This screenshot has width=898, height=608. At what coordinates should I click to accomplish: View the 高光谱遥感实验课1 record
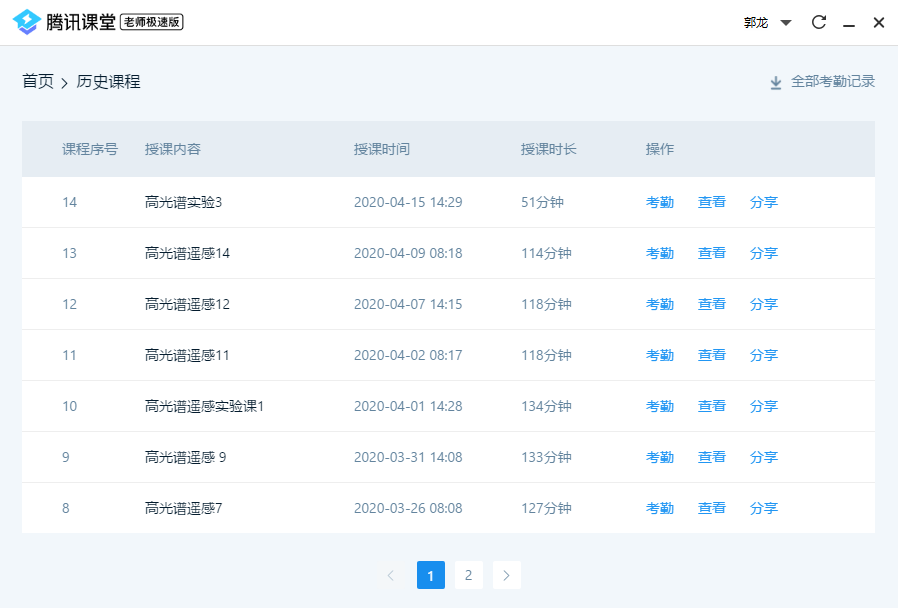pyautogui.click(x=712, y=406)
